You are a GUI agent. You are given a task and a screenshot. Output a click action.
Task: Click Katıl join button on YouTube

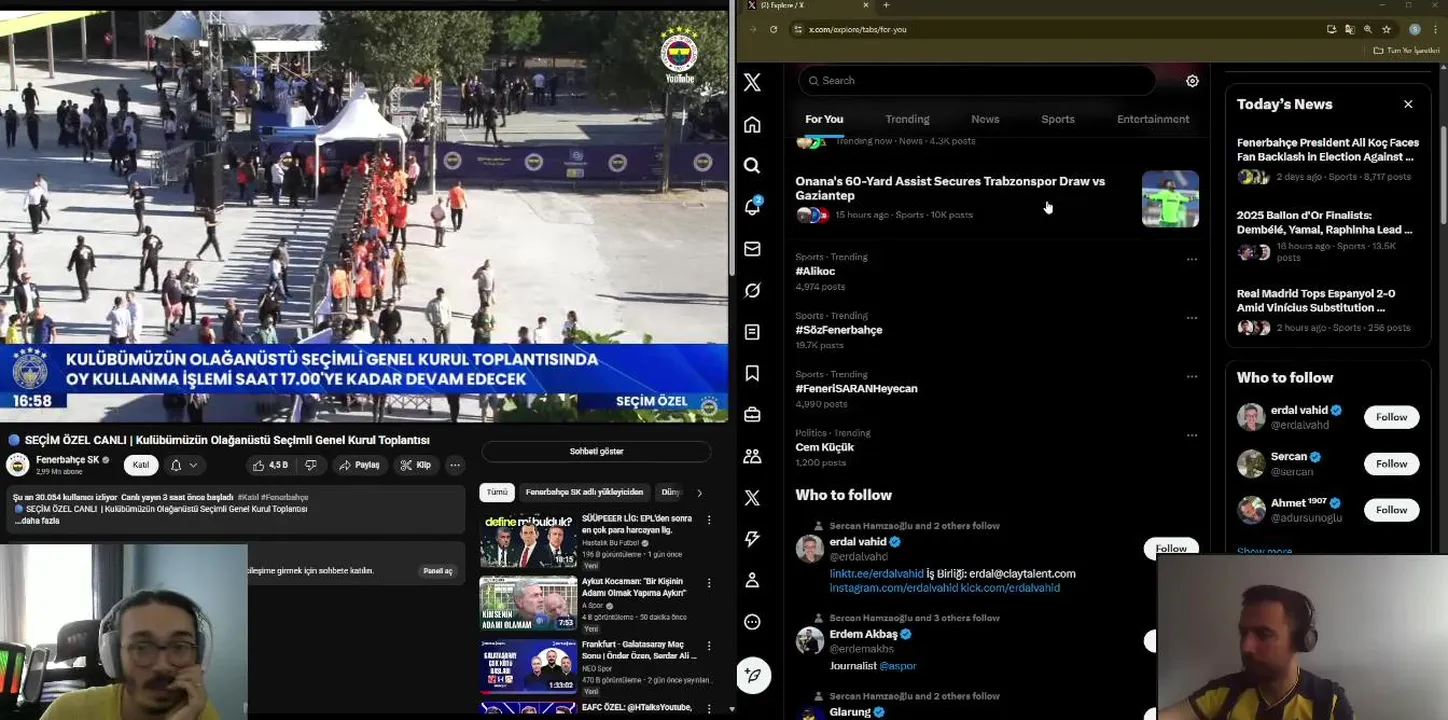(141, 465)
